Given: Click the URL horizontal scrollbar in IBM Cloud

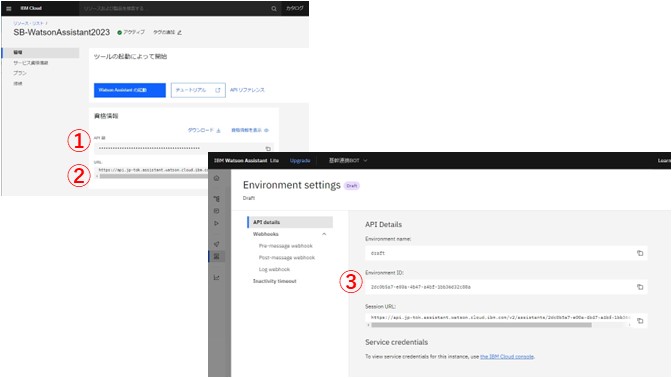Looking at the screenshot, I should point(153,176).
